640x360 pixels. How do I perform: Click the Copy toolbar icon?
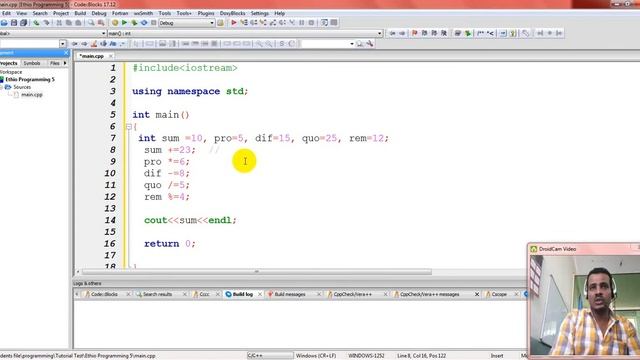pyautogui.click(x=69, y=23)
